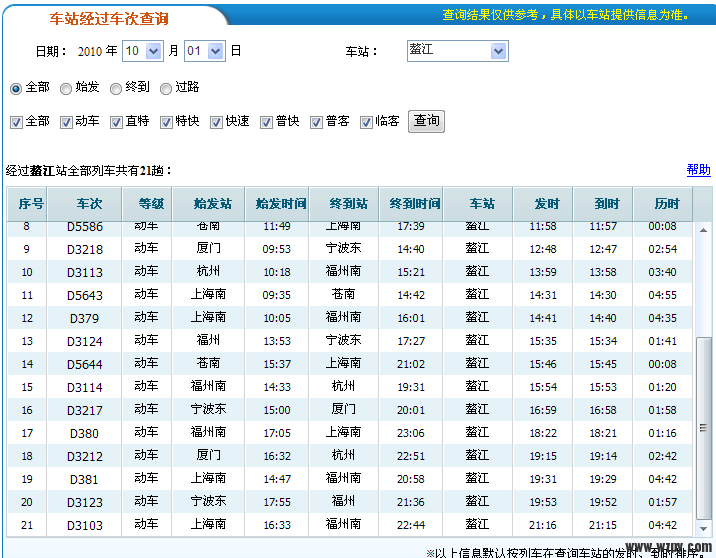Sort by 终到站 column header
716x558 pixels.
[344, 204]
